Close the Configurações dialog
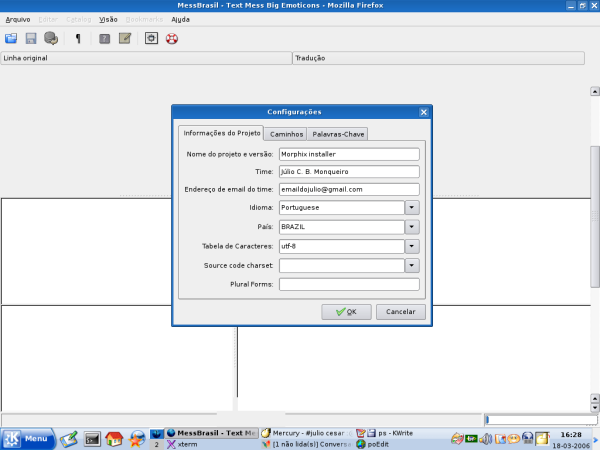Image resolution: width=600 pixels, height=450 pixels. click(x=423, y=112)
